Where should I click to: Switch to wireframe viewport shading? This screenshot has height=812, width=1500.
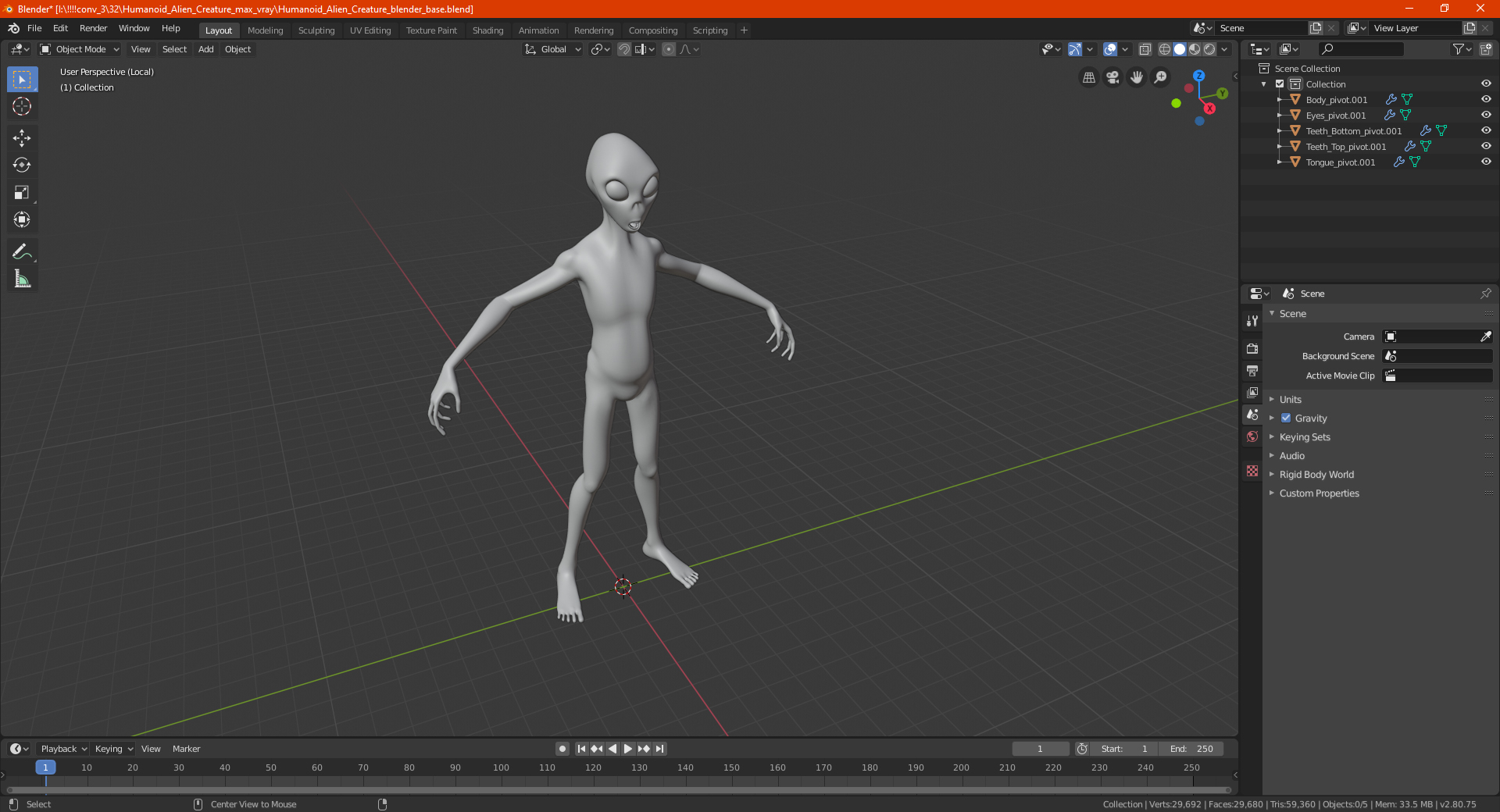(1164, 49)
